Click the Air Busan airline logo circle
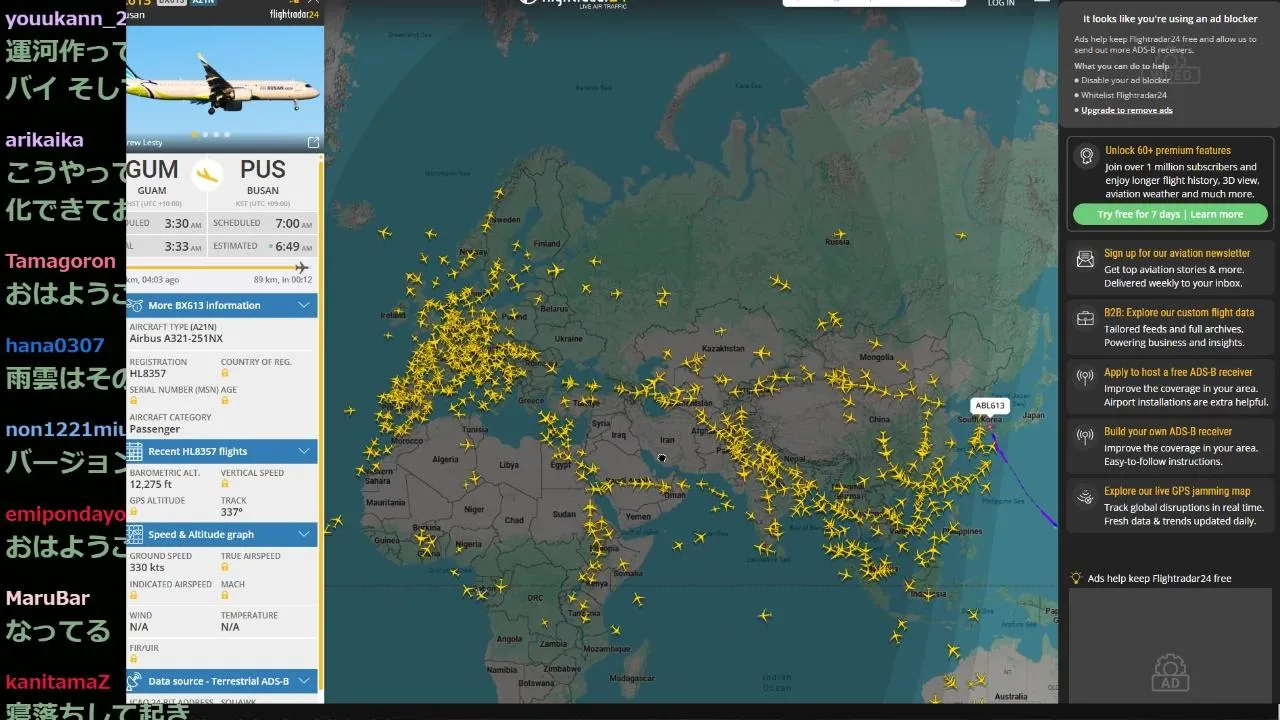The image size is (1280, 720). (207, 175)
